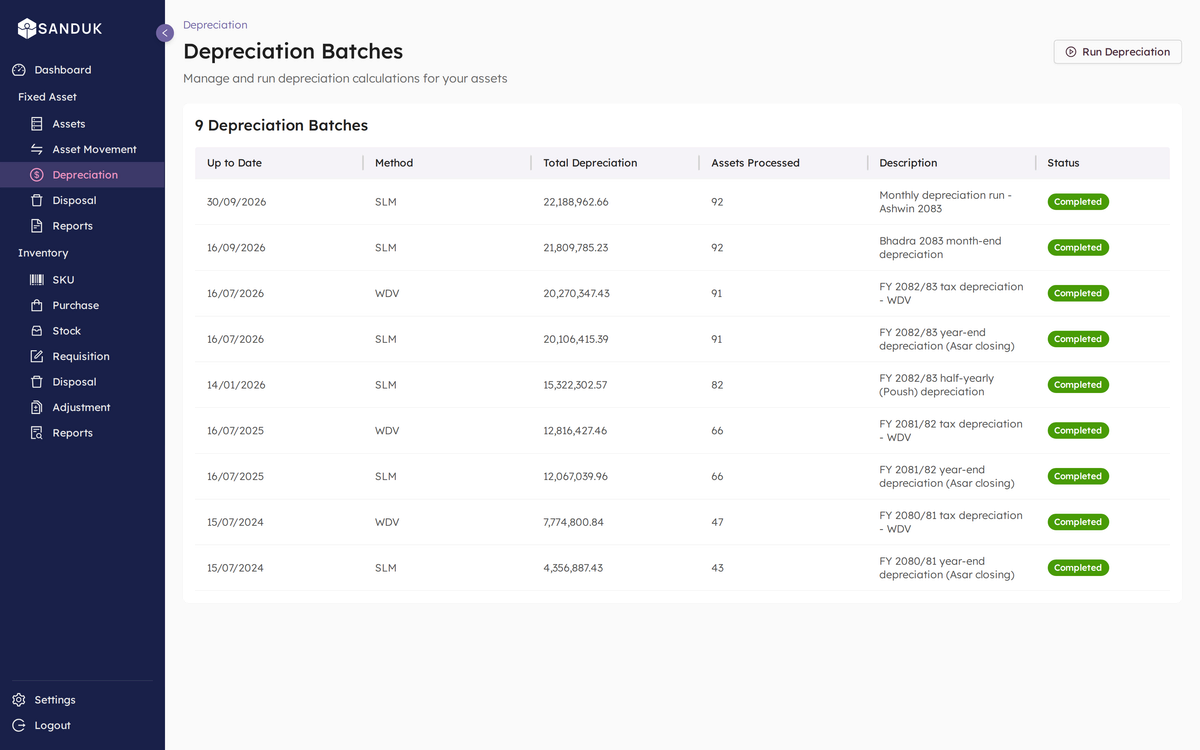Click FY 2081/82 year-end depreciation description
Image resolution: width=1200 pixels, height=750 pixels.
pyautogui.click(x=946, y=477)
